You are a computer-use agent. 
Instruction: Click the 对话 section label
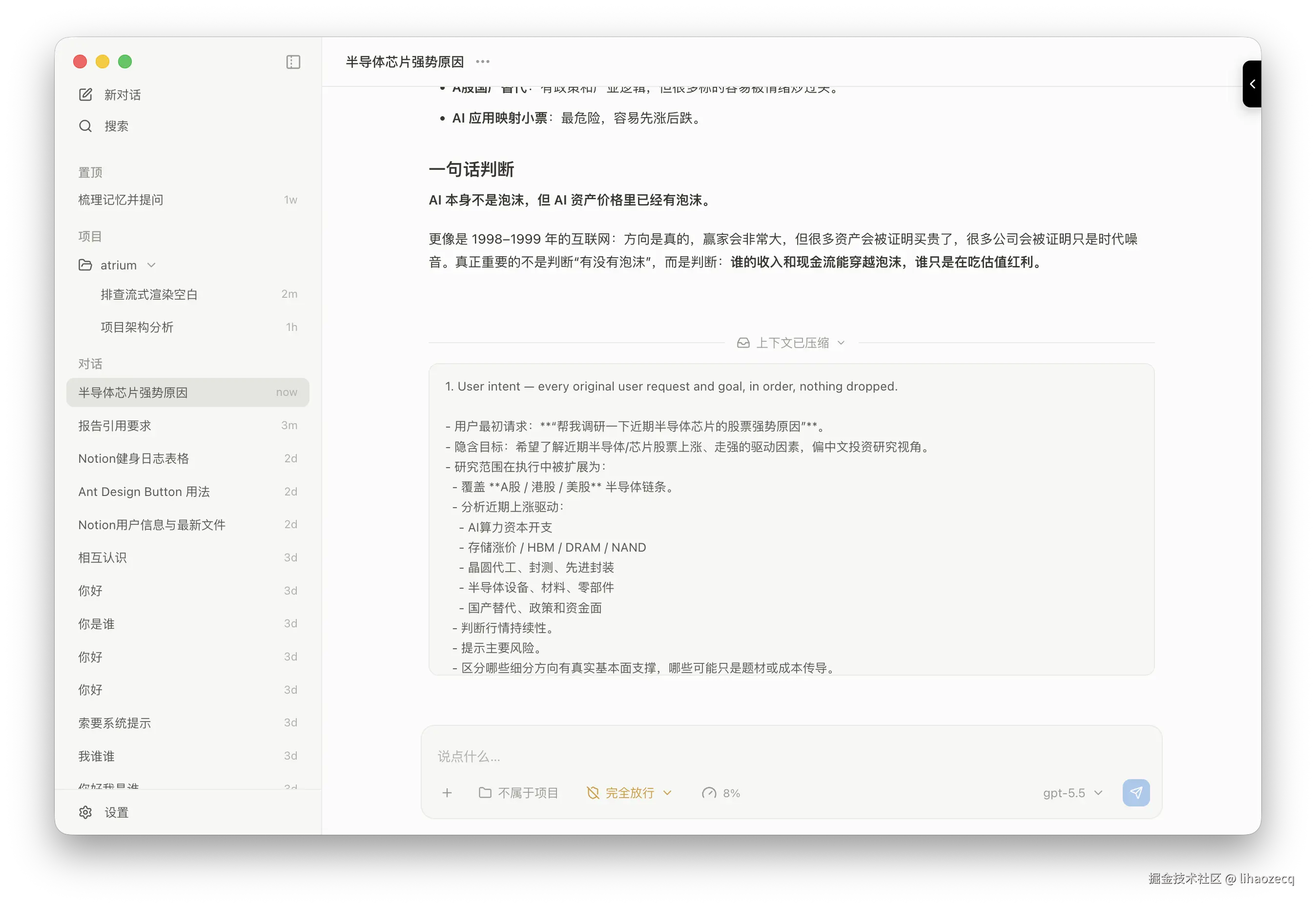(x=90, y=364)
